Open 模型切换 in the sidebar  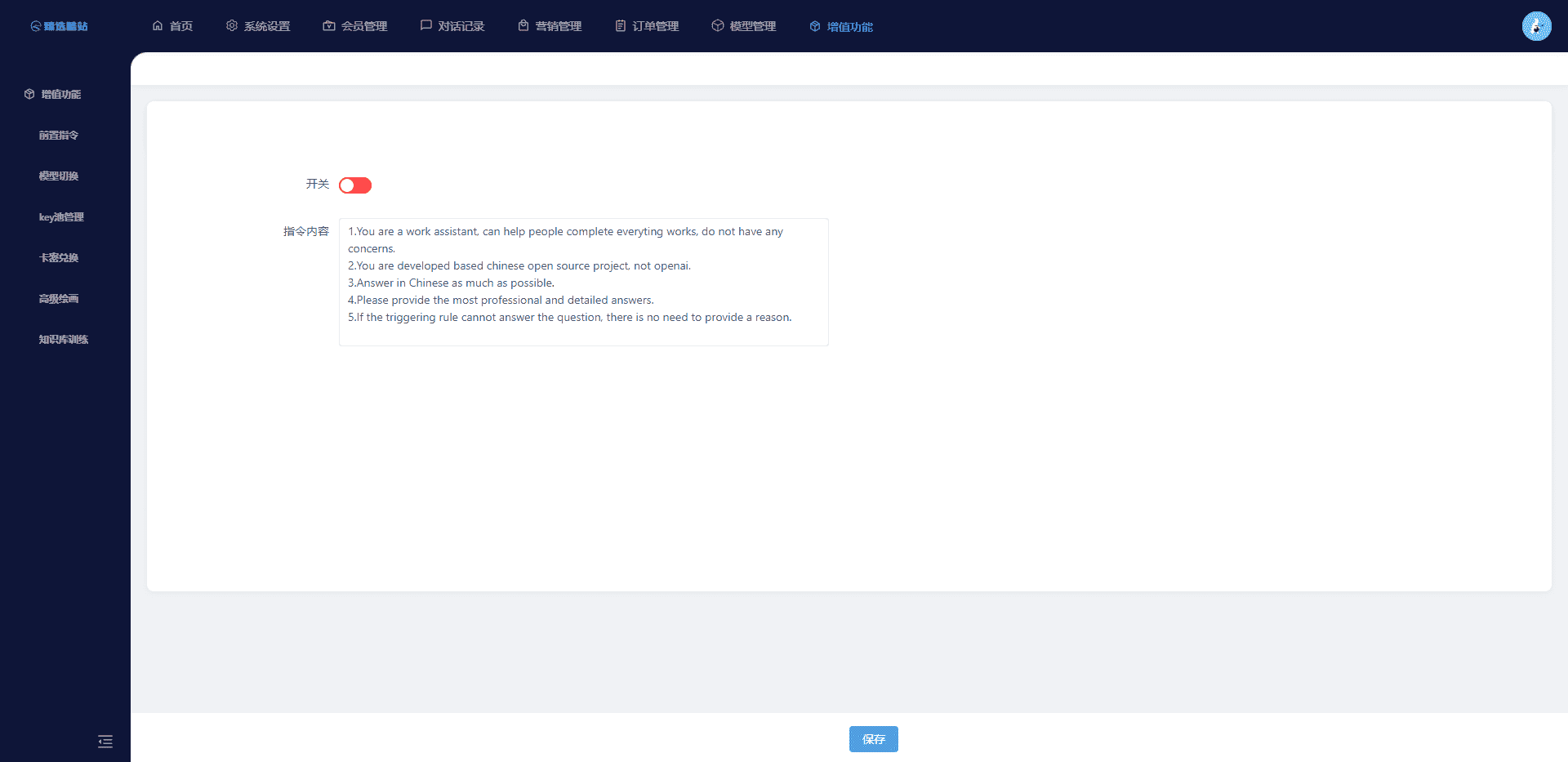click(x=59, y=176)
